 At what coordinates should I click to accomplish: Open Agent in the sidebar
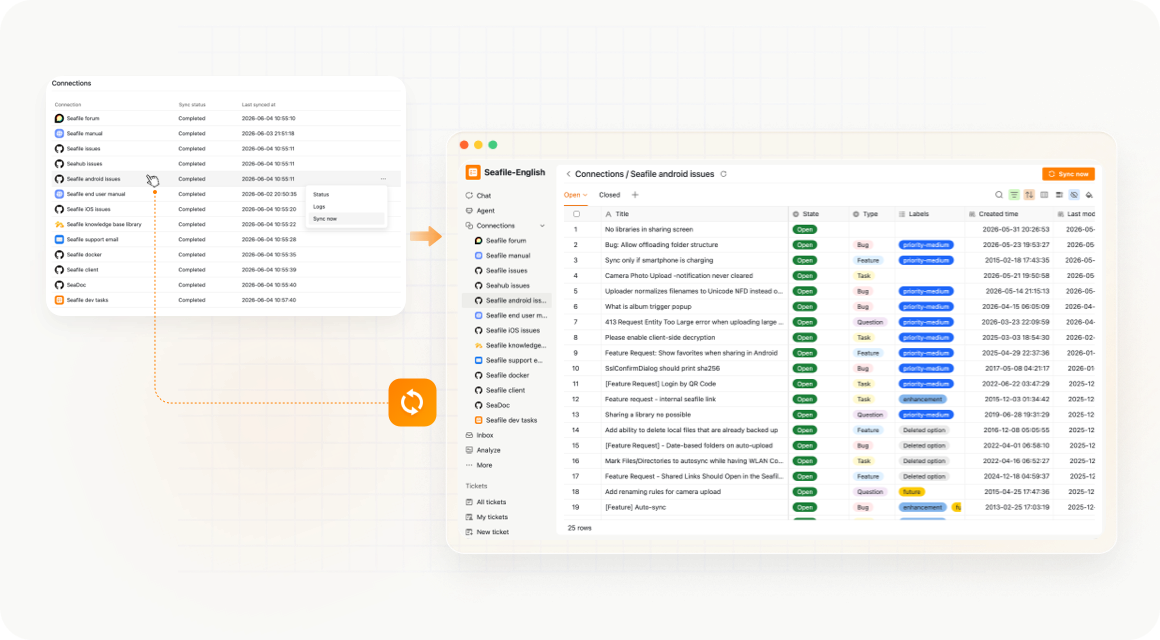pyautogui.click(x=485, y=211)
